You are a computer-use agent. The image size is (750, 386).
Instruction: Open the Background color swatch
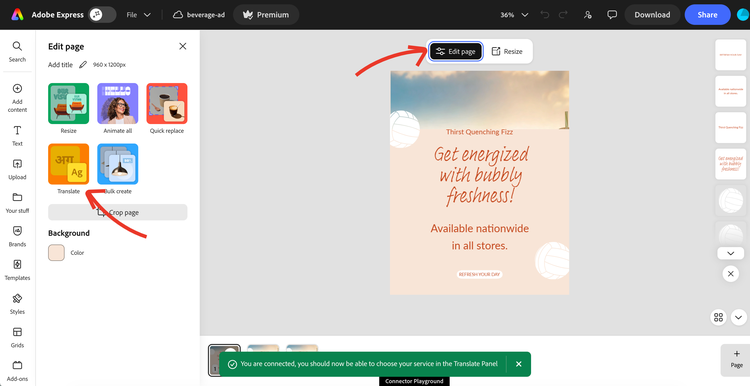coord(56,253)
